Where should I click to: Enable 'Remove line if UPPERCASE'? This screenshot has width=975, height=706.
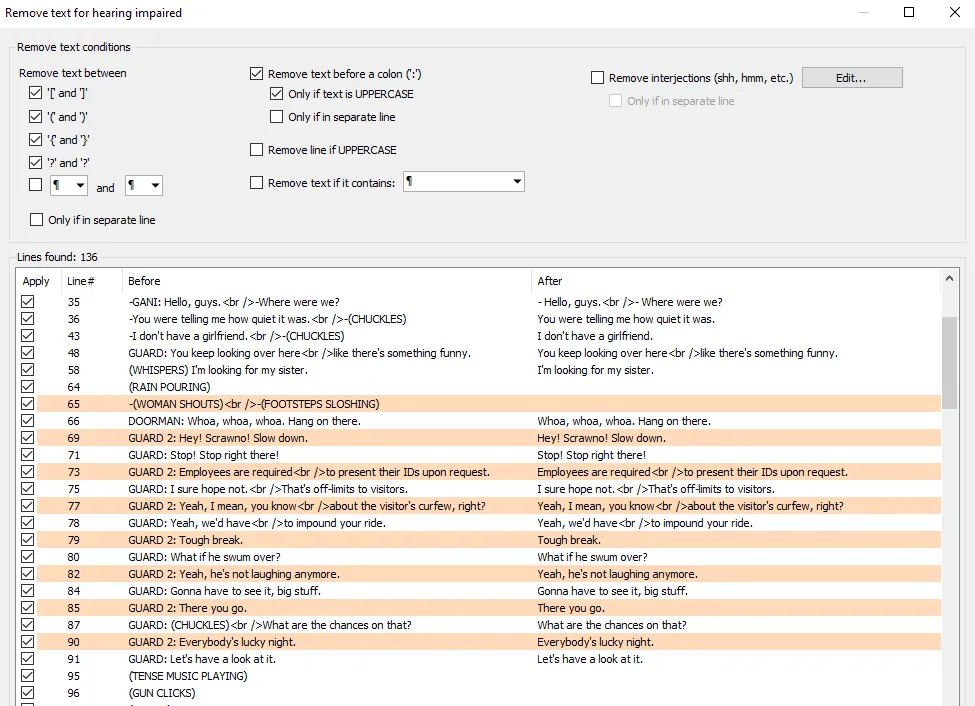pos(257,150)
